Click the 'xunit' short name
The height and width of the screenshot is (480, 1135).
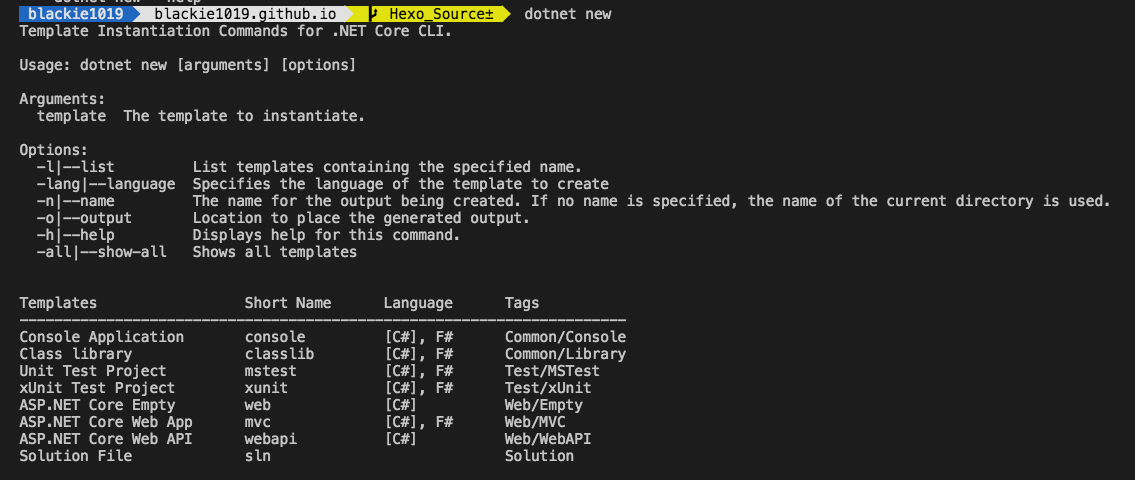tap(266, 388)
